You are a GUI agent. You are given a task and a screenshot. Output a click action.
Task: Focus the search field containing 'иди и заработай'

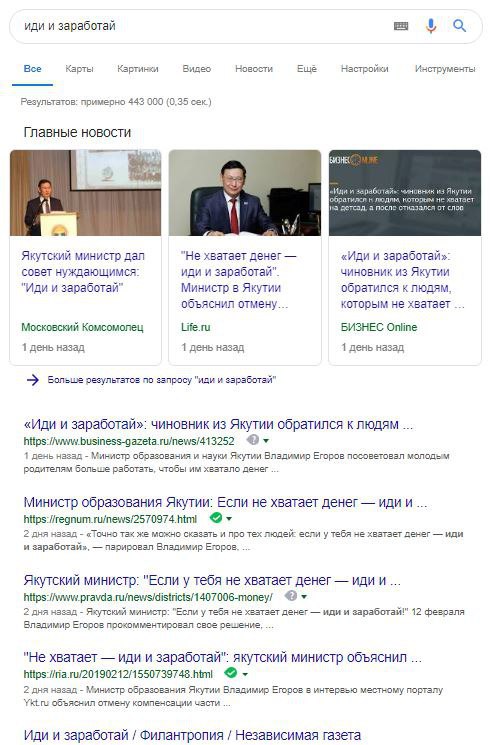point(204,26)
